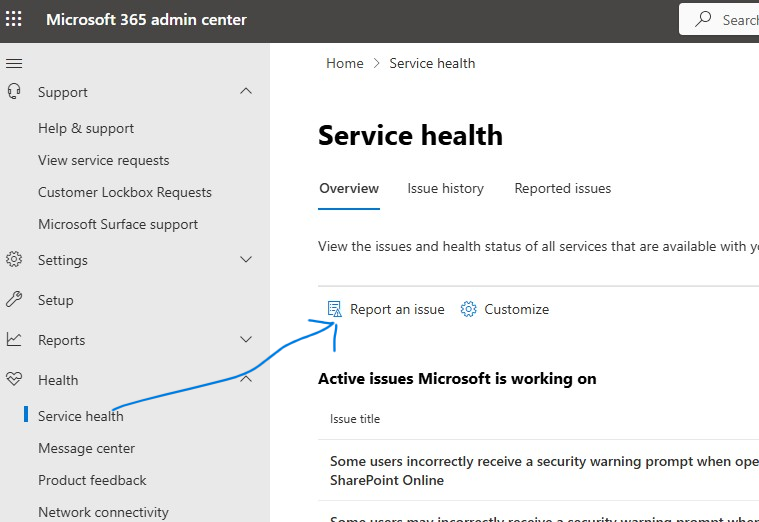This screenshot has height=522, width=759.
Task: Focus the Search input field
Action: 719,19
